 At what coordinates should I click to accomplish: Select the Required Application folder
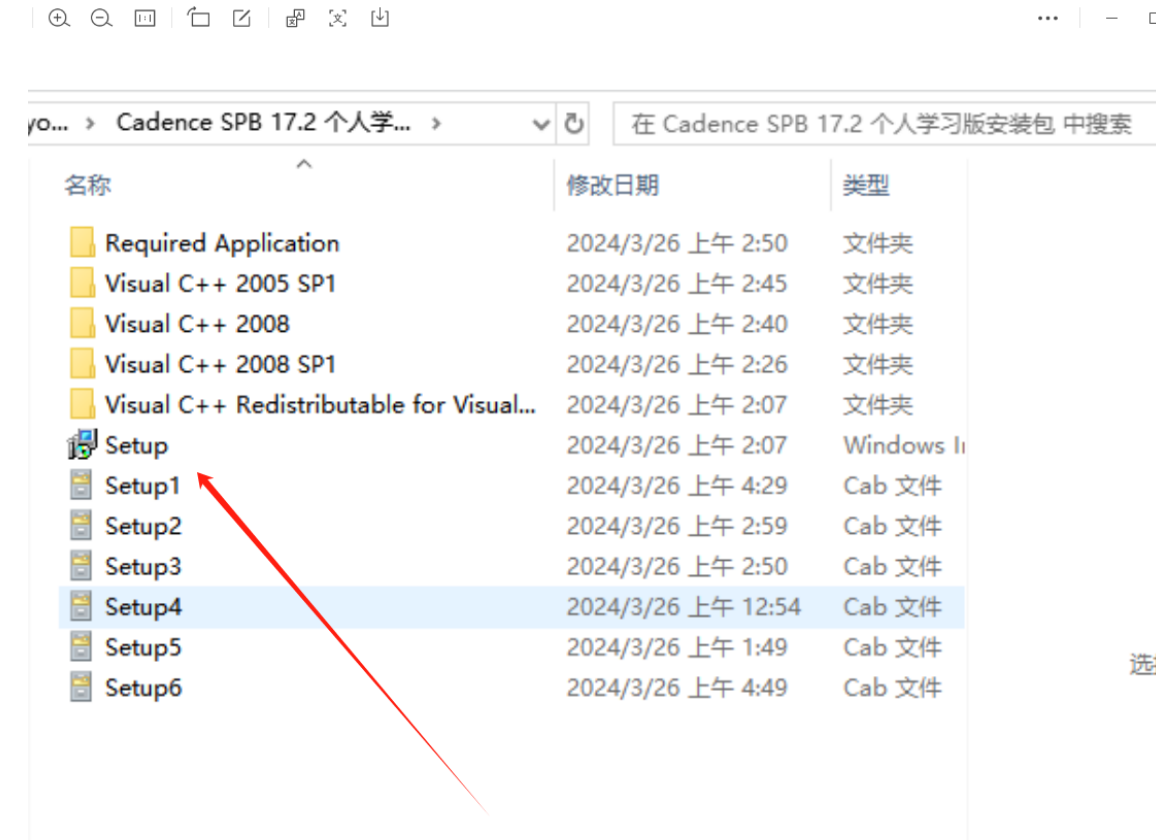point(221,243)
